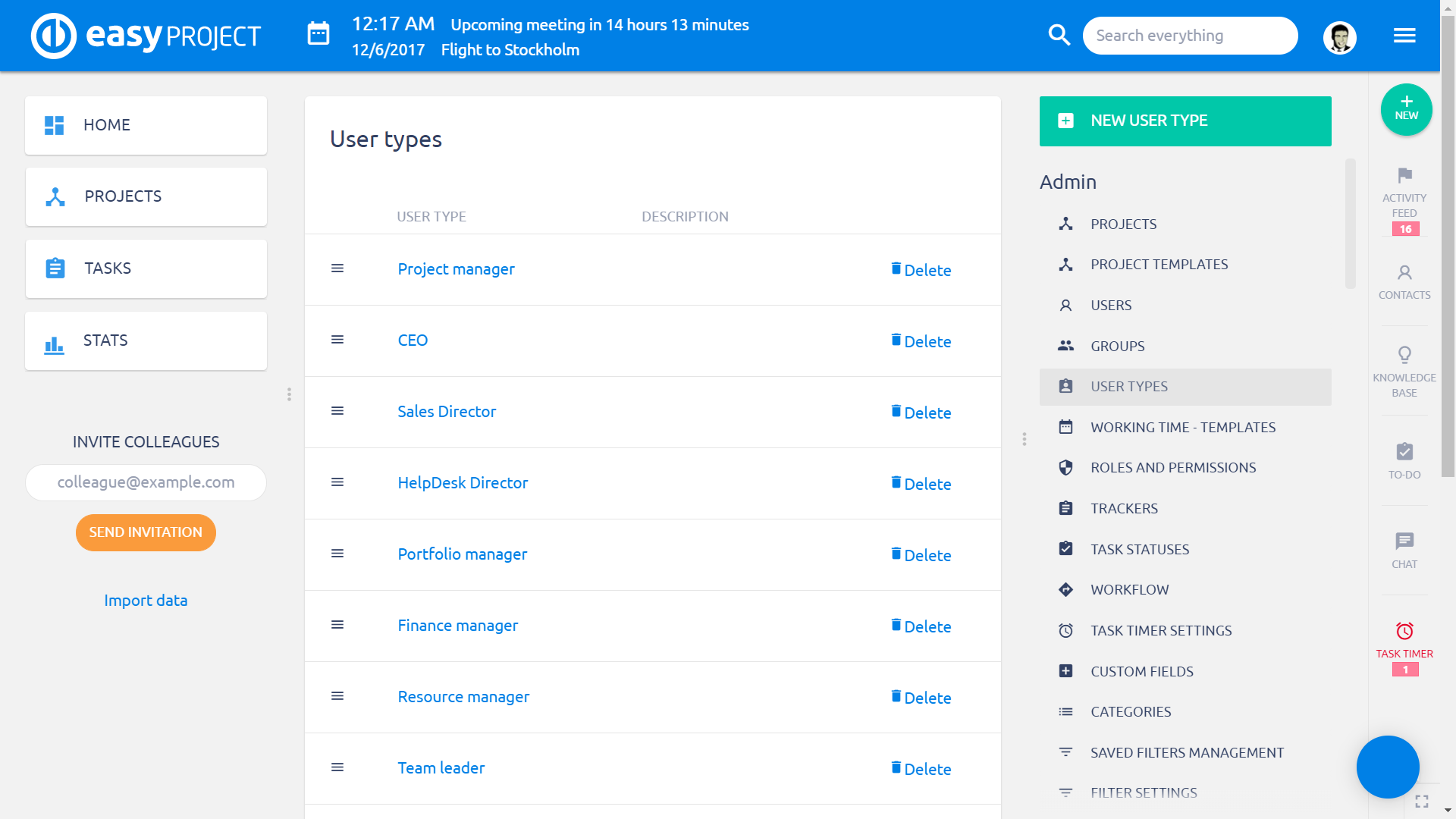Open the calendar icon in header
The image size is (1456, 819).
(x=318, y=34)
